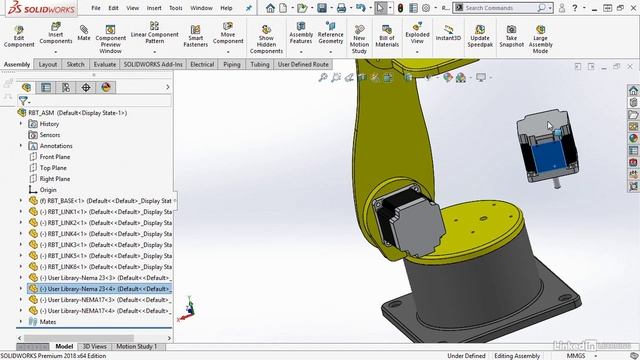The width and height of the screenshot is (640, 360).
Task: Open Exploded View dropdown arrow
Action: click(417, 52)
